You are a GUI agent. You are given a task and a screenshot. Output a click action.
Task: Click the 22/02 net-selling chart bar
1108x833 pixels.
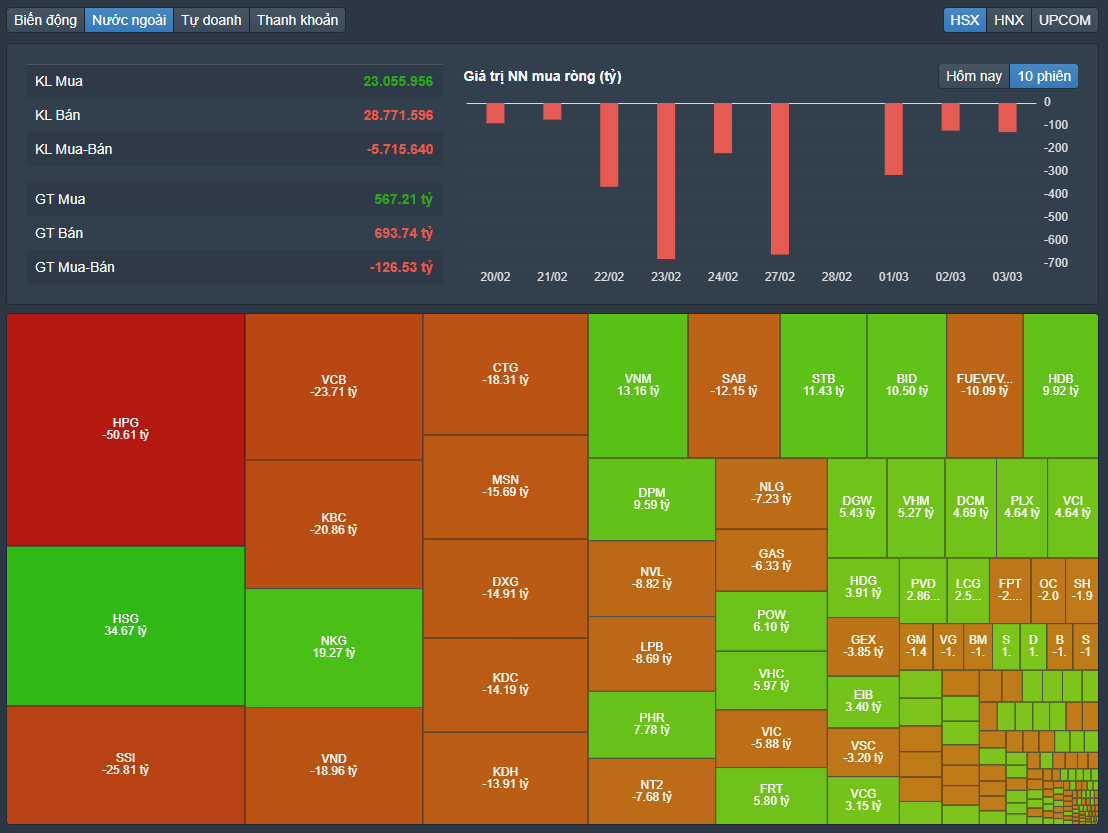tap(609, 145)
